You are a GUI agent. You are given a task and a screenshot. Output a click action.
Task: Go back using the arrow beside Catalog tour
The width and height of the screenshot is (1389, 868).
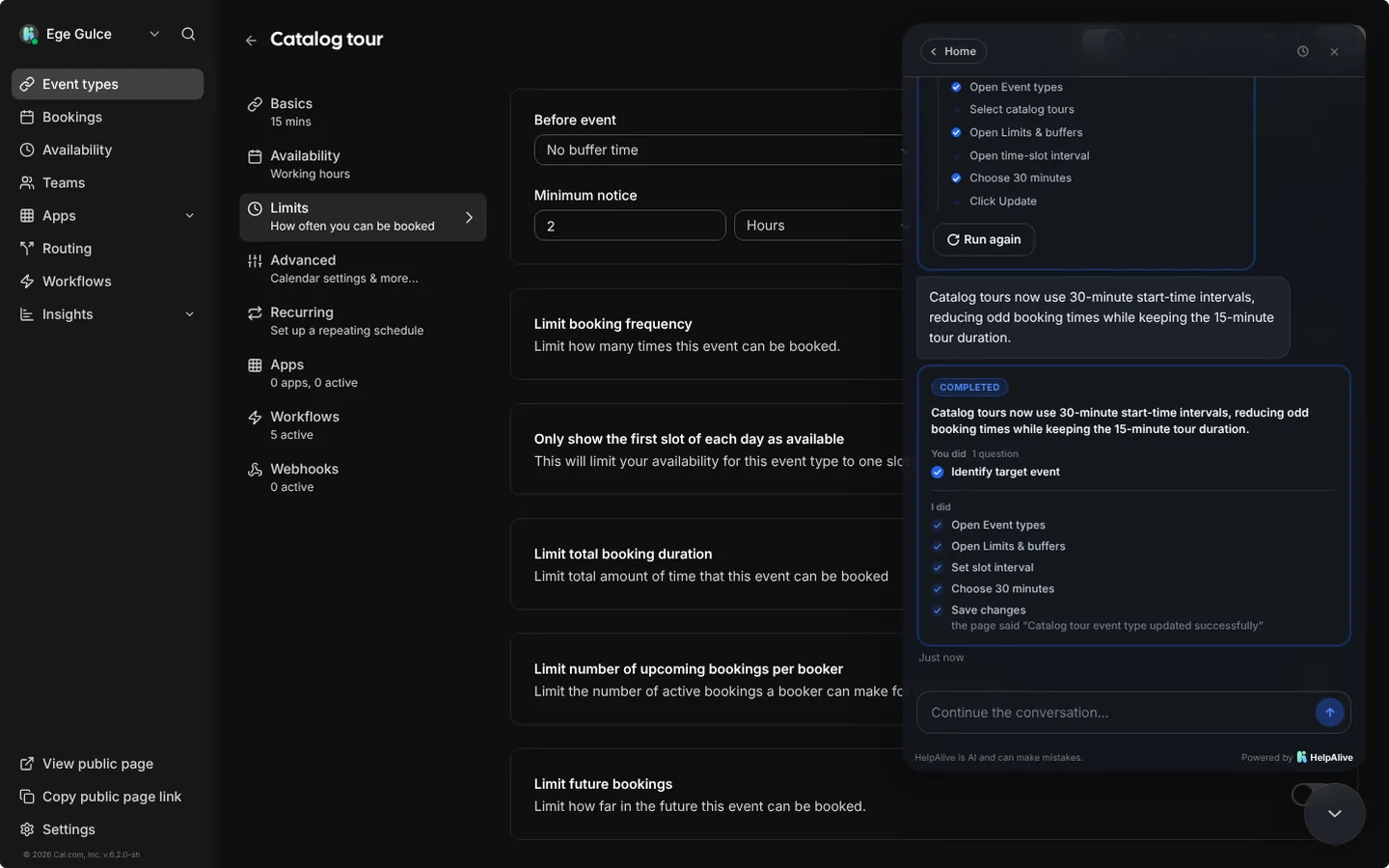point(251,41)
